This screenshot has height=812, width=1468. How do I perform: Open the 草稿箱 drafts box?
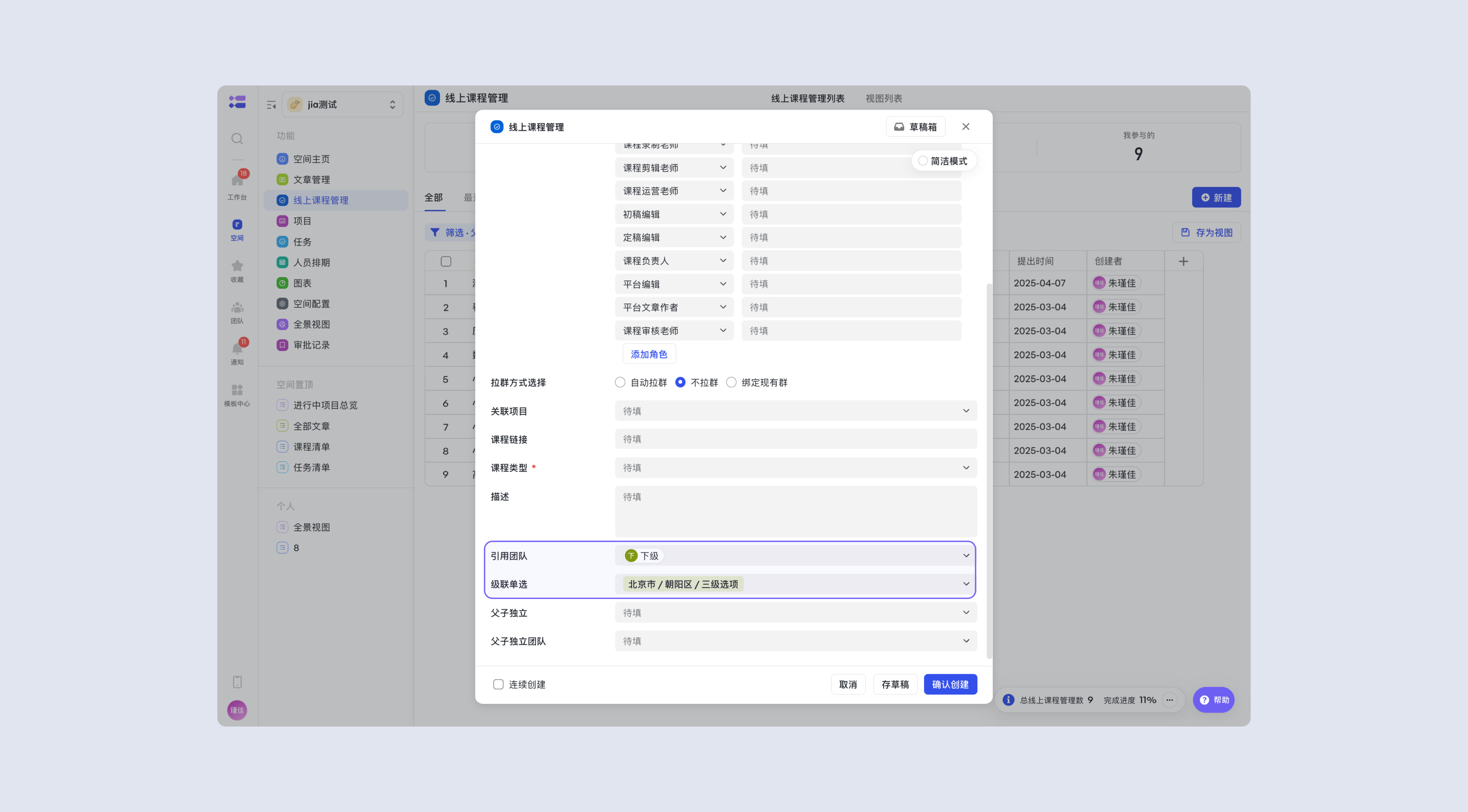point(915,126)
